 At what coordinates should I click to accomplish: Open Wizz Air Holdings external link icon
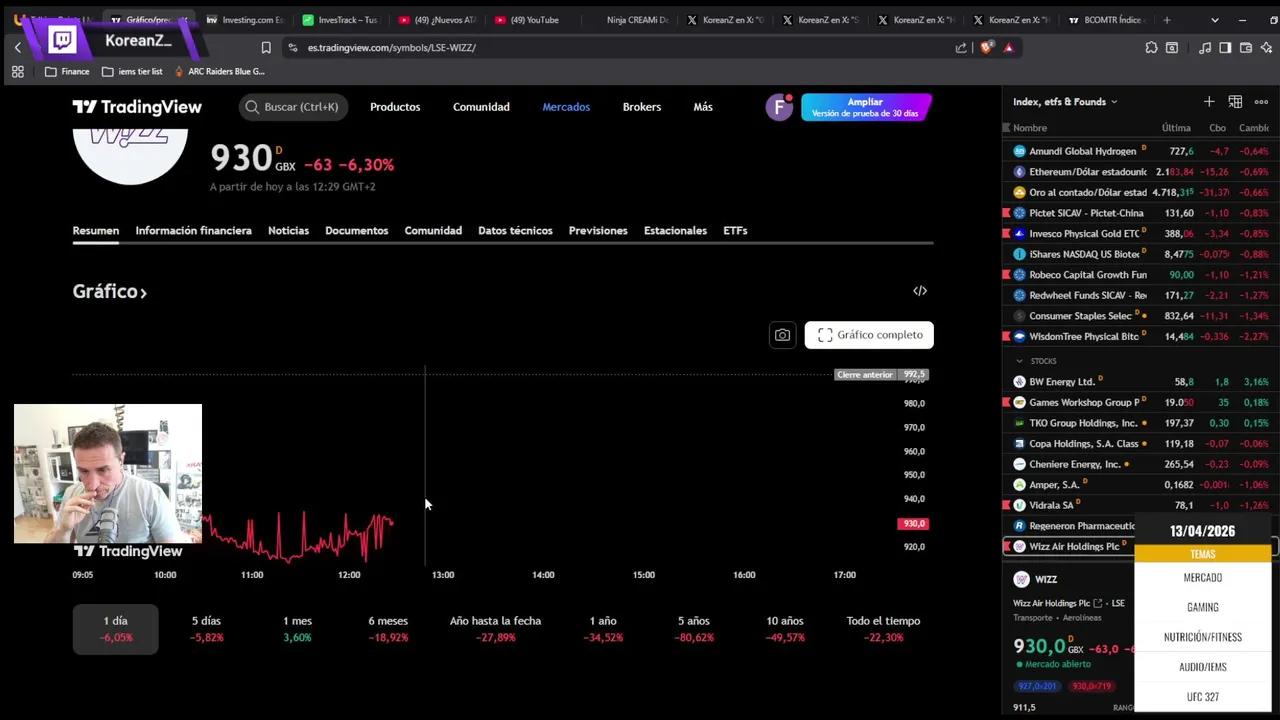tap(1098, 604)
